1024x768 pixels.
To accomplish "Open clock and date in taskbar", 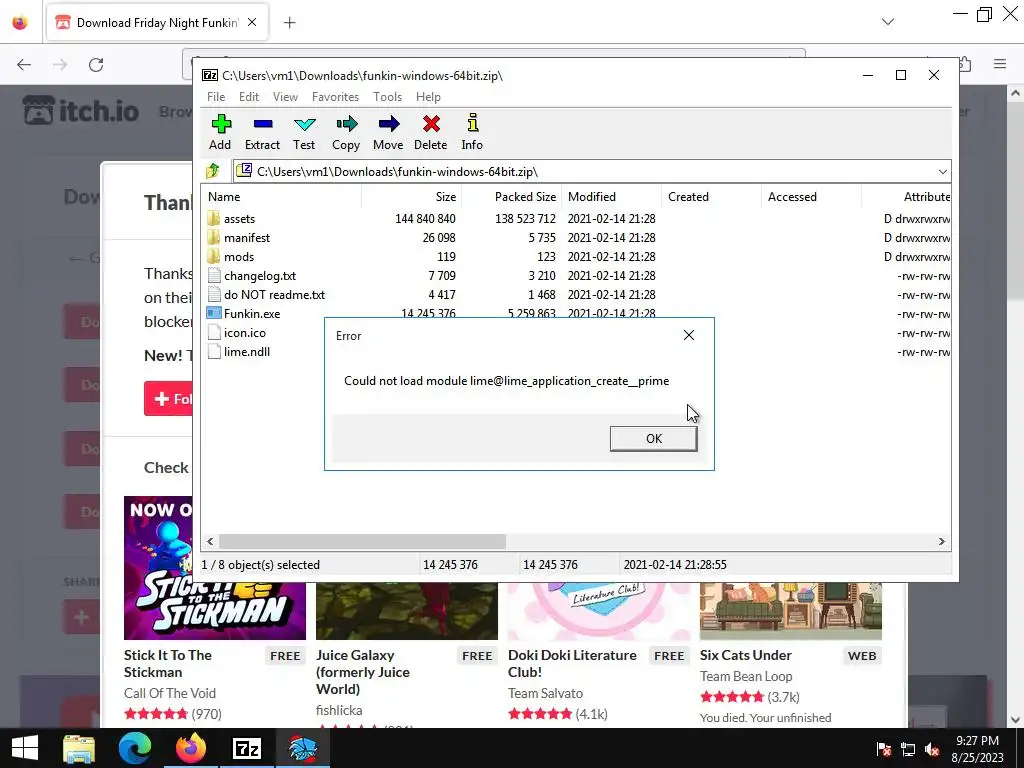I will [x=978, y=749].
